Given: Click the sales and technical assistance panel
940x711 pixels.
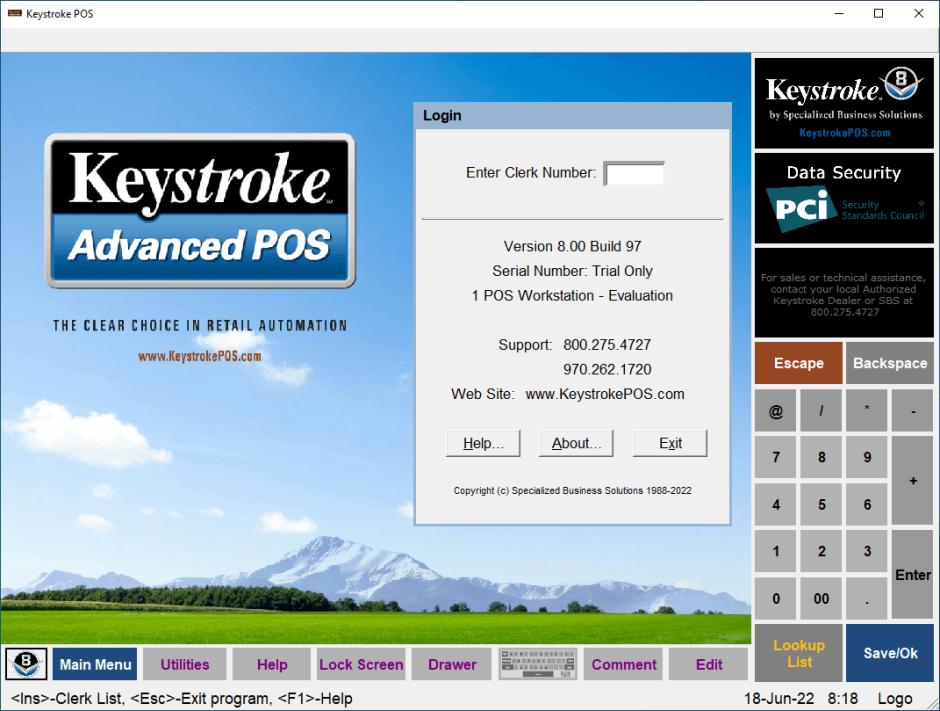Looking at the screenshot, I should (x=844, y=294).
